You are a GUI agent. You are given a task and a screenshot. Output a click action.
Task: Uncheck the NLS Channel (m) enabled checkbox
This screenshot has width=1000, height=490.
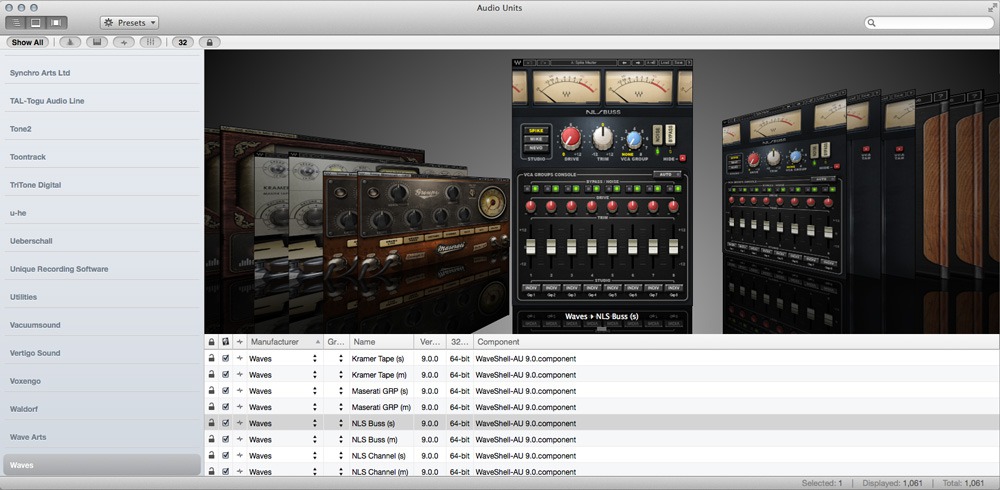click(225, 471)
